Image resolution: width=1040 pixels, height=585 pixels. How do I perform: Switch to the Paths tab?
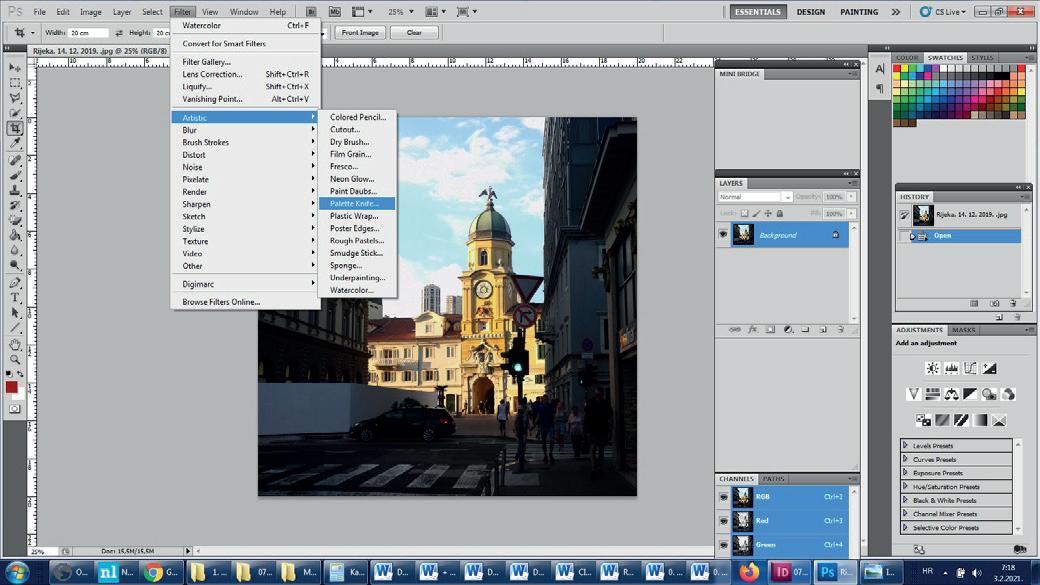[773, 479]
